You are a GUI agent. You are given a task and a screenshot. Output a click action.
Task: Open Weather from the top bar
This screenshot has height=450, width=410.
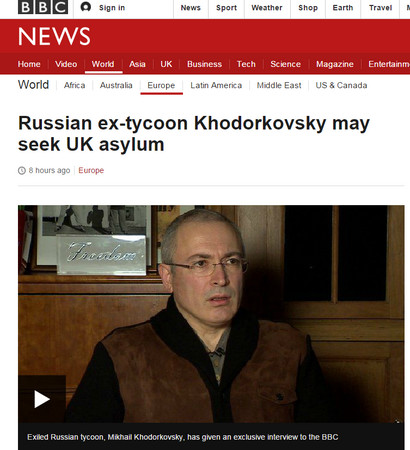pyautogui.click(x=267, y=8)
